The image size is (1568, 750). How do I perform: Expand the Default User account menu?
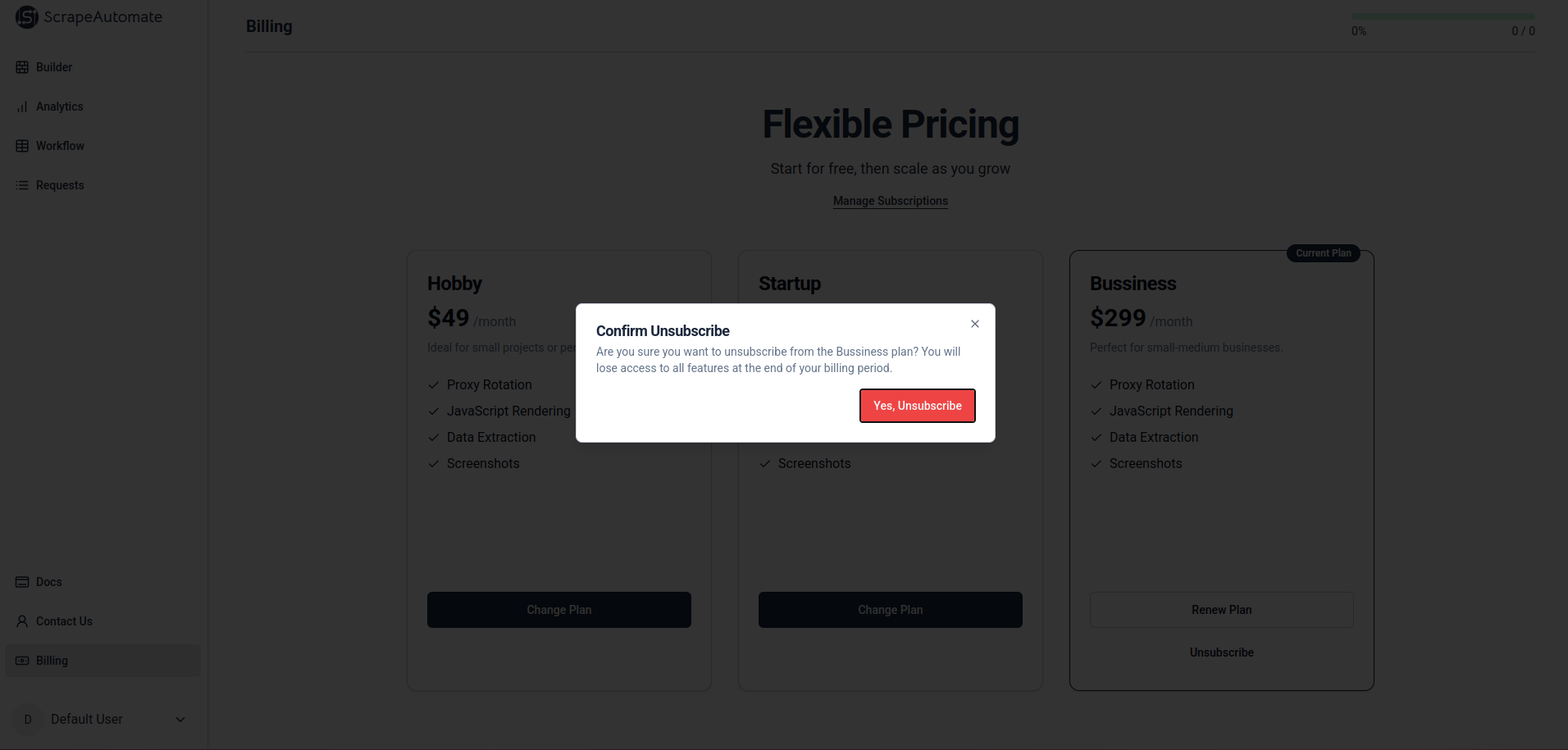[180, 719]
